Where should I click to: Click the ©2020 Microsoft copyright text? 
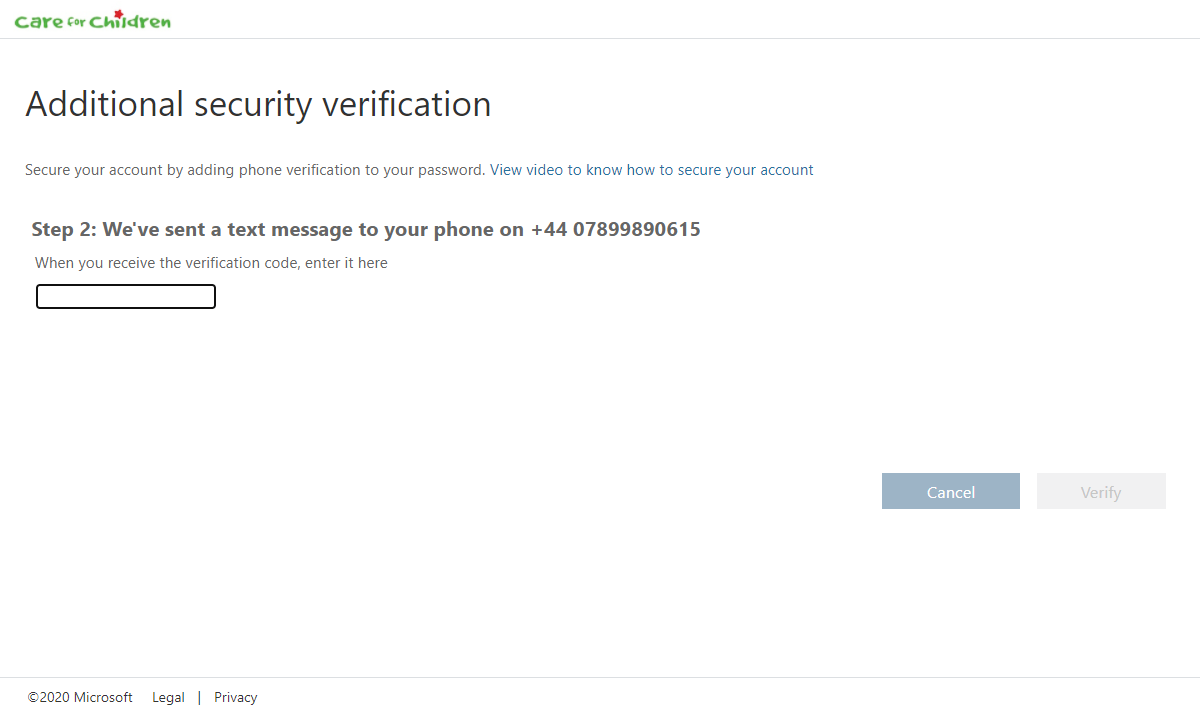point(80,697)
